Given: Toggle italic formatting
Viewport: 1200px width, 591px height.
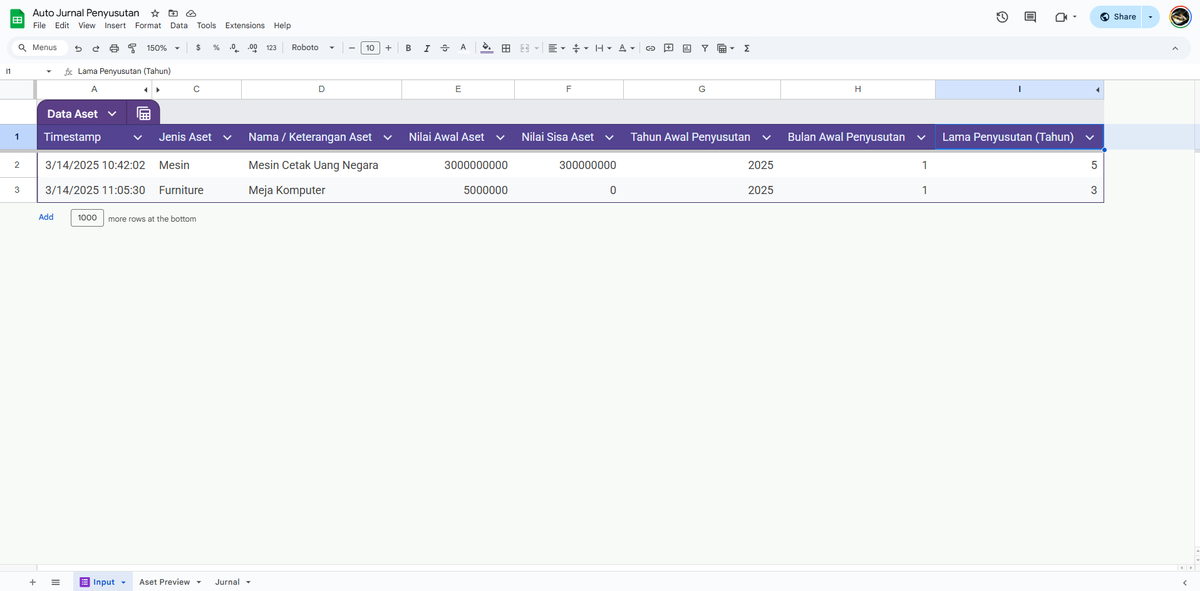Looking at the screenshot, I should pyautogui.click(x=426, y=48).
